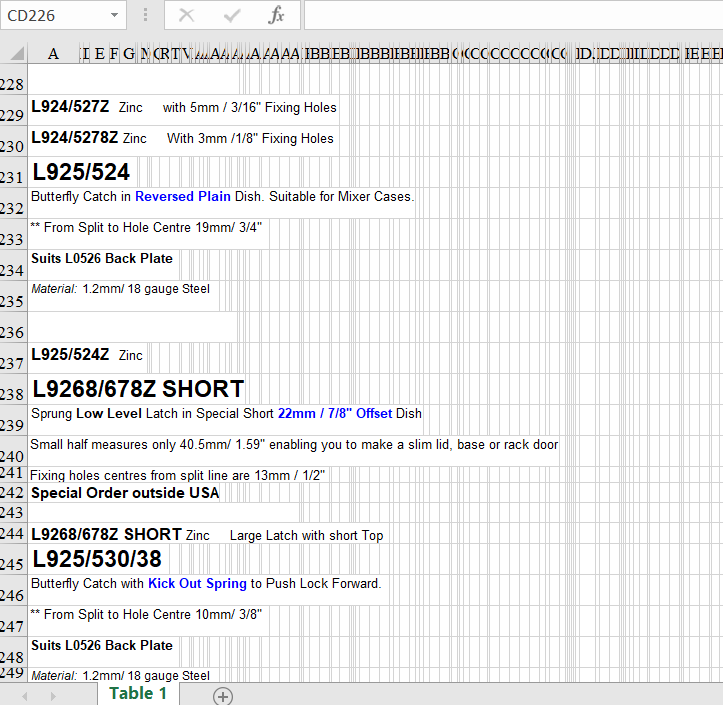Expand the Name Box dropdown arrow
This screenshot has height=705, width=723.
[x=114, y=16]
